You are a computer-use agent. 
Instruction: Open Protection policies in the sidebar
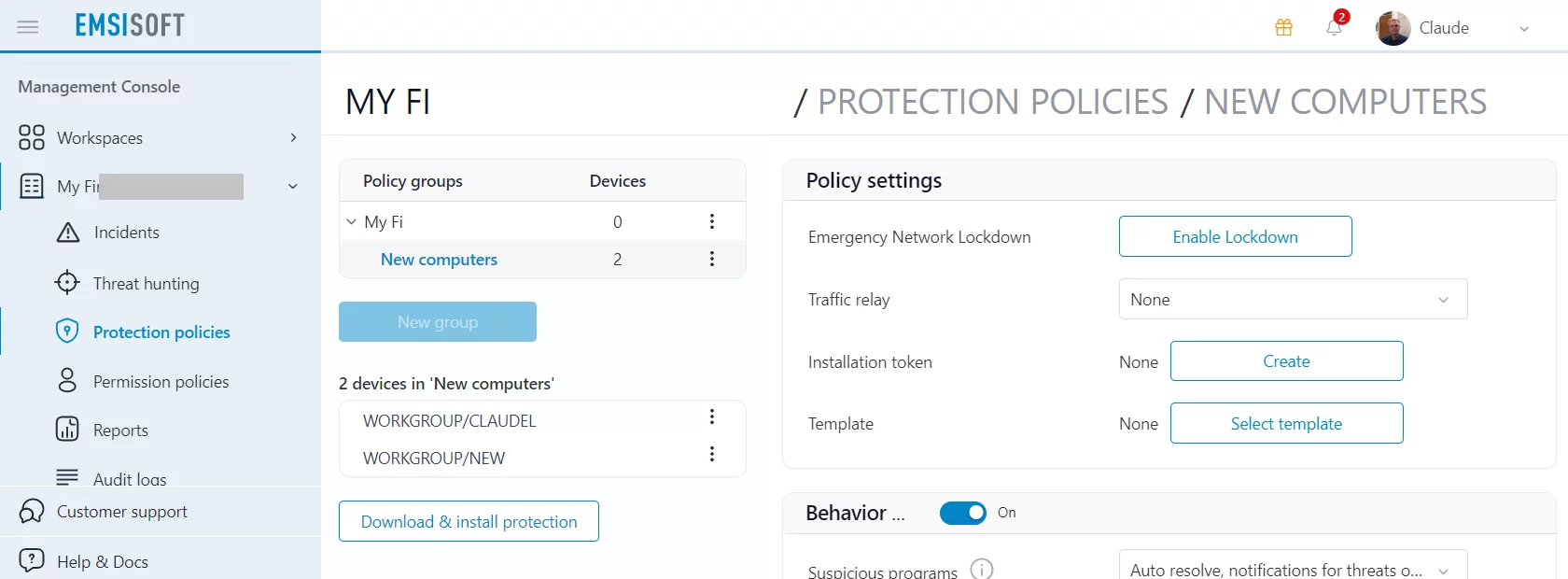tap(161, 332)
